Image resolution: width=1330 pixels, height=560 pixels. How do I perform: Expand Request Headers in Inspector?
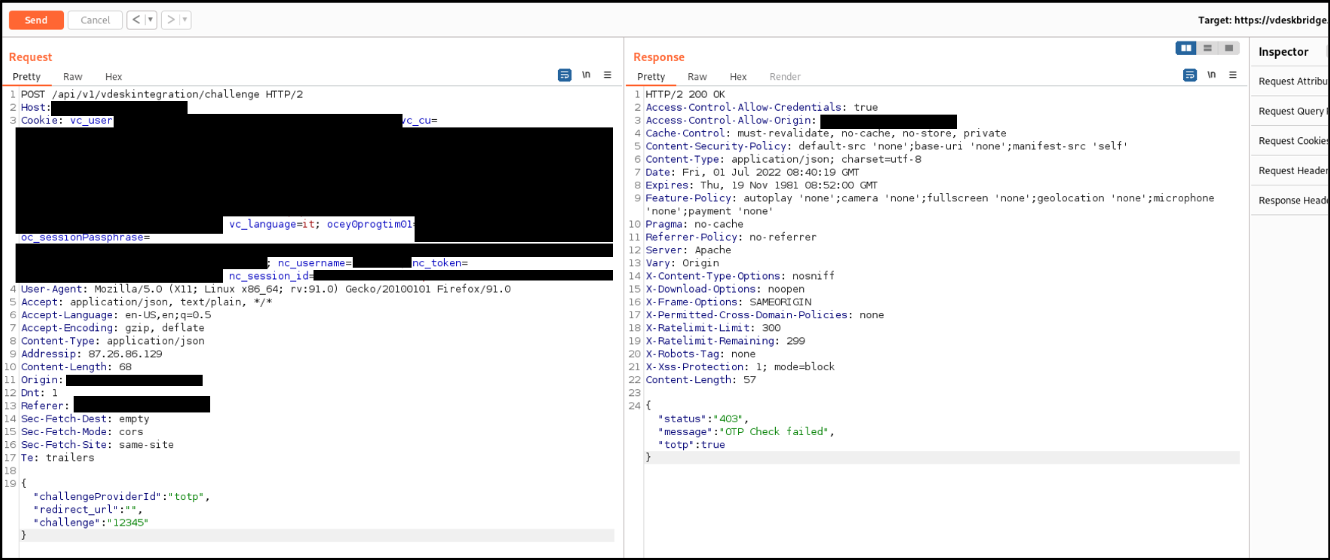click(x=1290, y=171)
